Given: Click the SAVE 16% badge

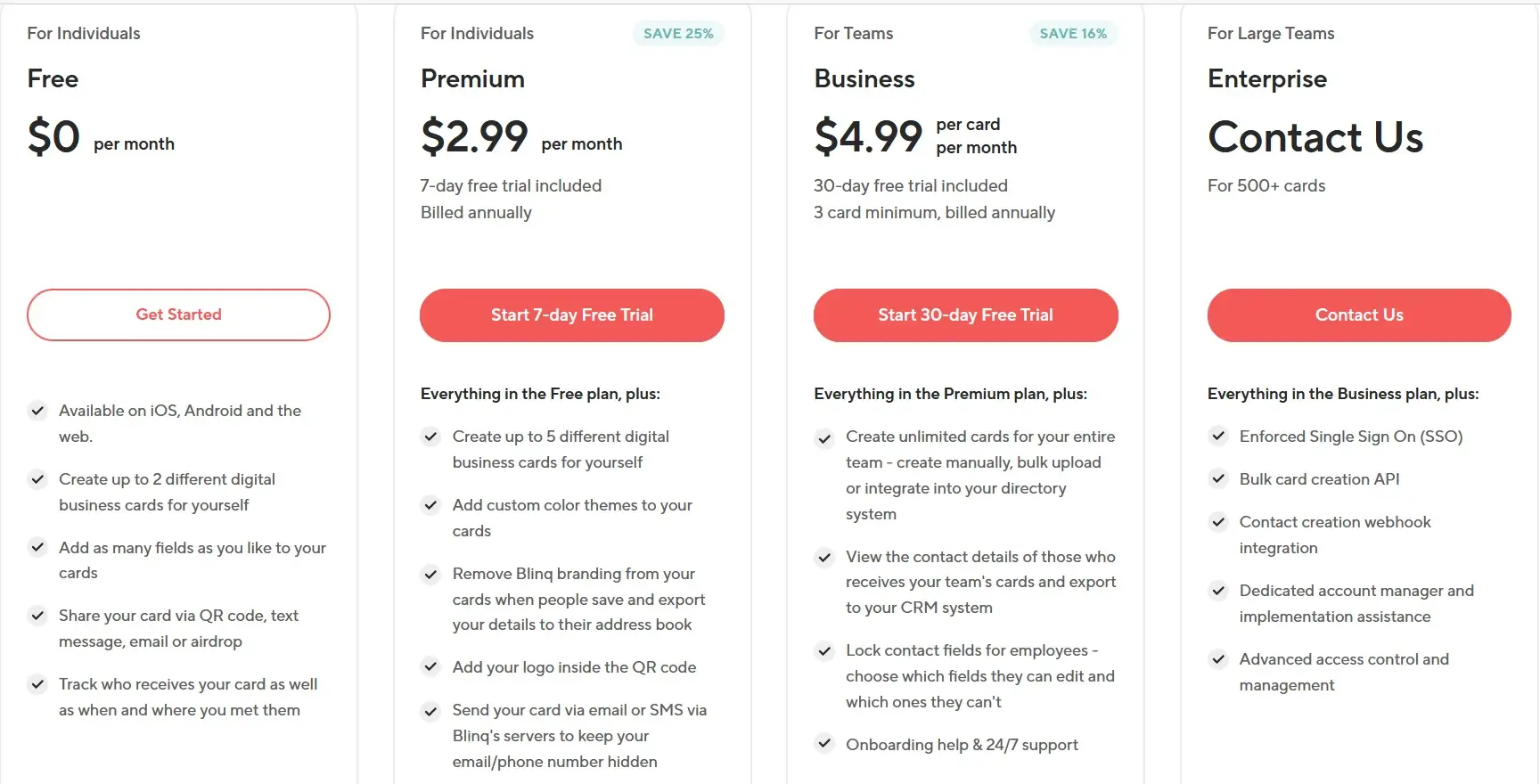Looking at the screenshot, I should [1073, 34].
